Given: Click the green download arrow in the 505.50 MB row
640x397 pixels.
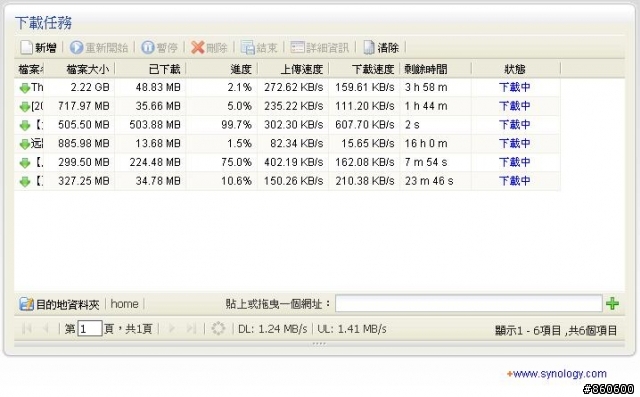Looking at the screenshot, I should [x=24, y=125].
